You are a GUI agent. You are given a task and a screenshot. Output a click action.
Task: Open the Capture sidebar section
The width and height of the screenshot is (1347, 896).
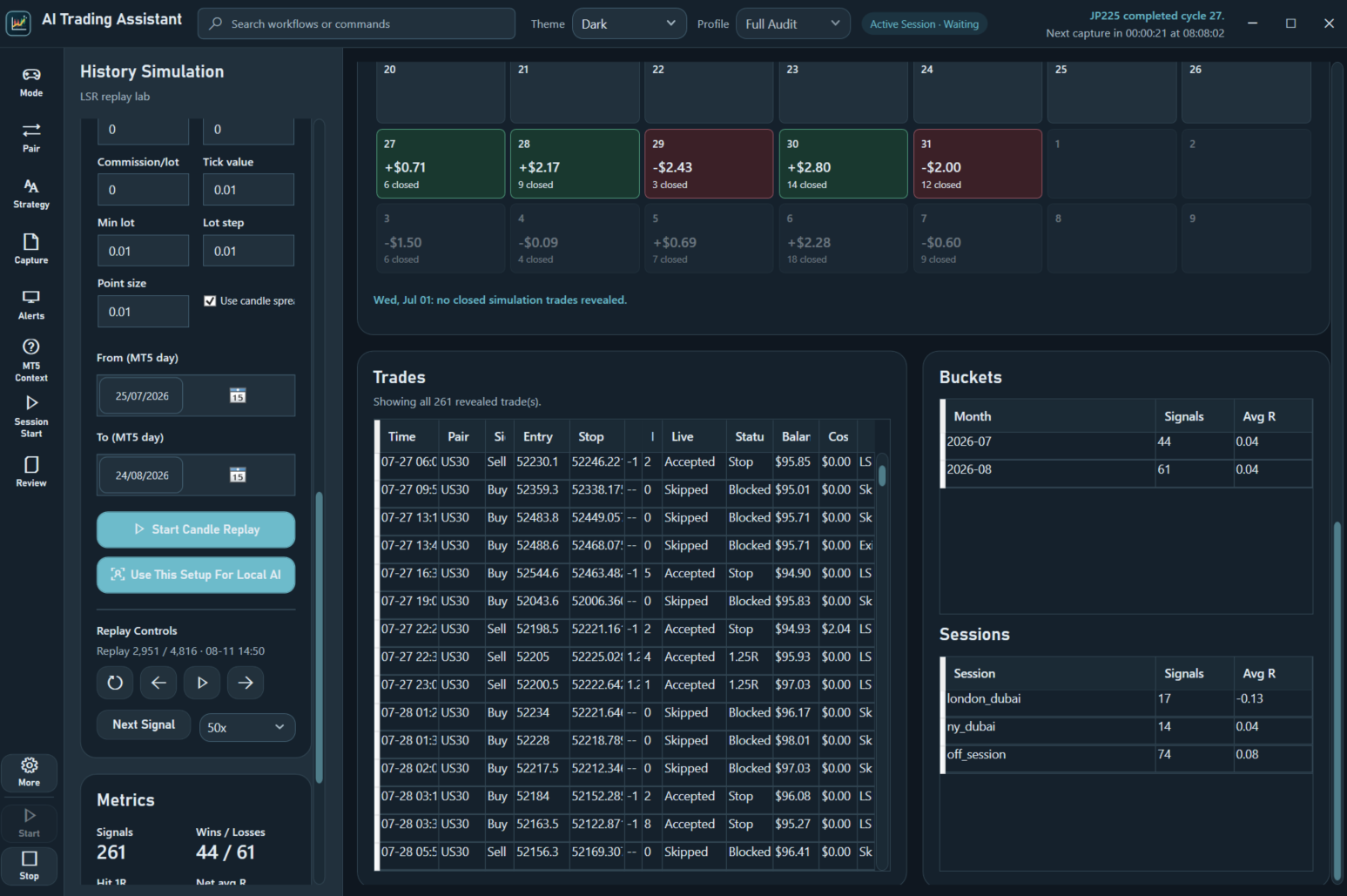point(31,249)
